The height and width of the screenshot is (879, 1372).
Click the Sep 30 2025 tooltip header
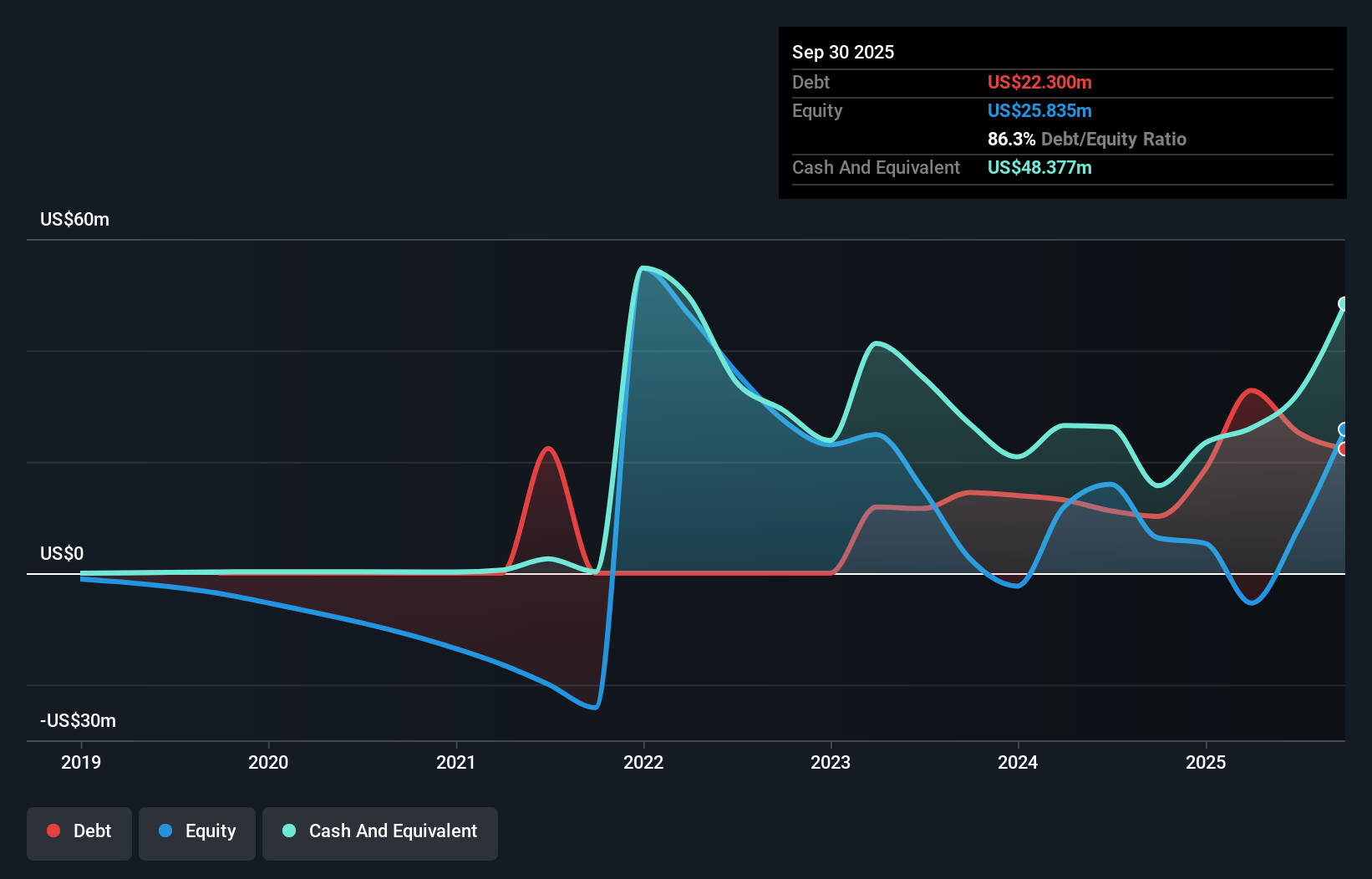pos(843,52)
